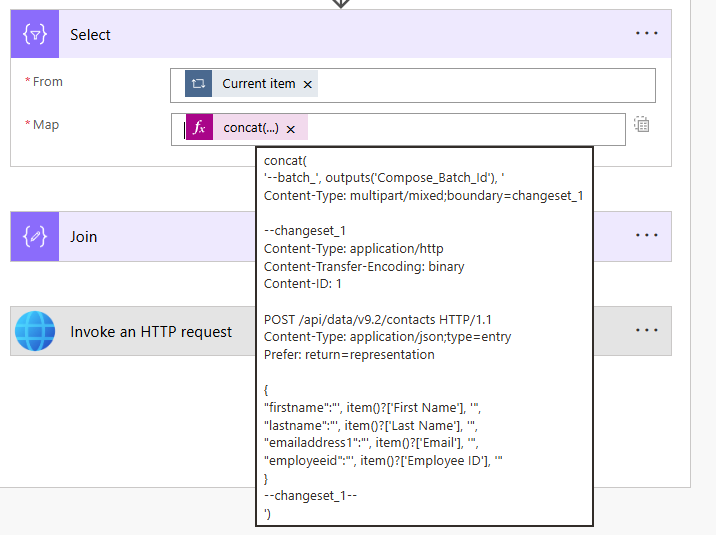
Task: Click the multipart/mixed boundary line
Action: (424, 196)
